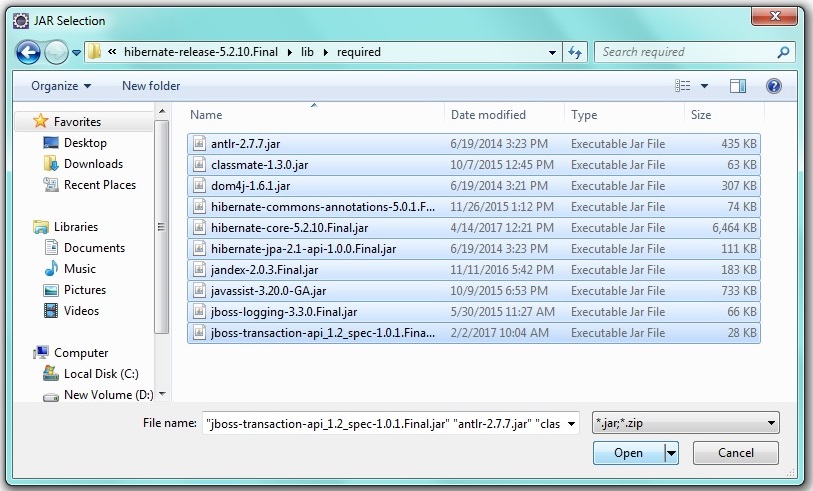Click the jar icon for antlr-2.7.7.jar
Image resolution: width=813 pixels, height=491 pixels.
[x=199, y=144]
